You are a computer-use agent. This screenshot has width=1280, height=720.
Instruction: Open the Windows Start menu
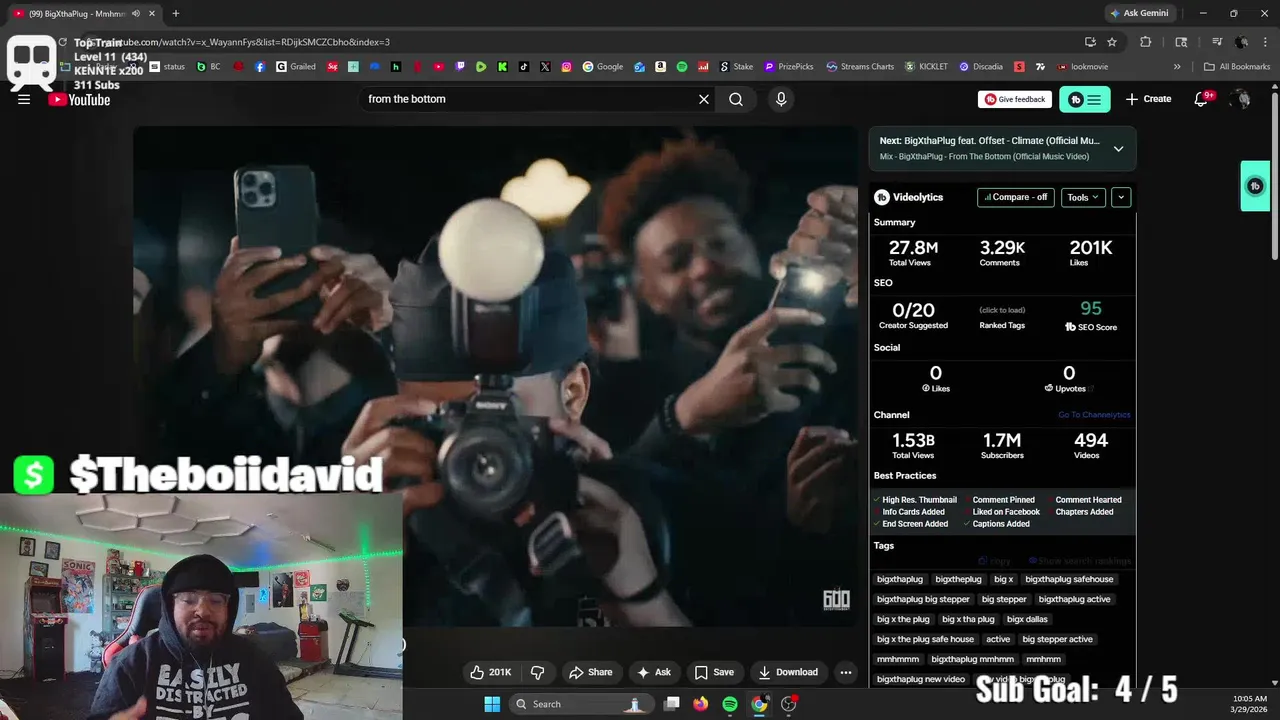coord(492,704)
